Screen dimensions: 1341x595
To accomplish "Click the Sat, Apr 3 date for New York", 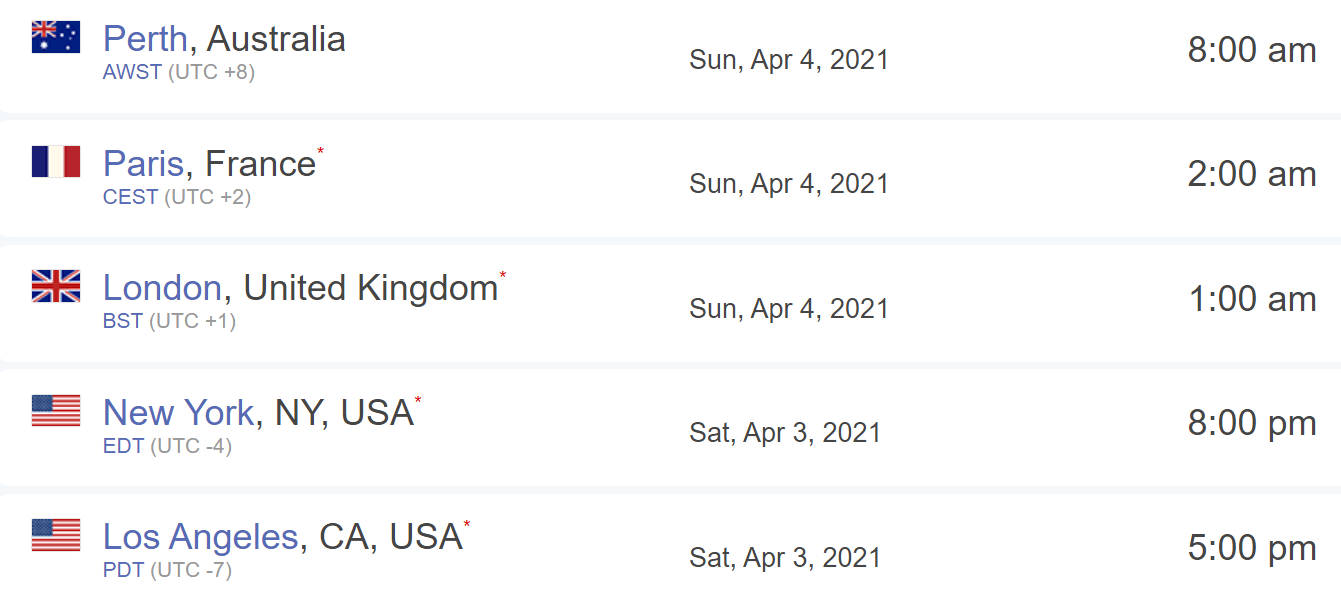I will pyautogui.click(x=785, y=433).
